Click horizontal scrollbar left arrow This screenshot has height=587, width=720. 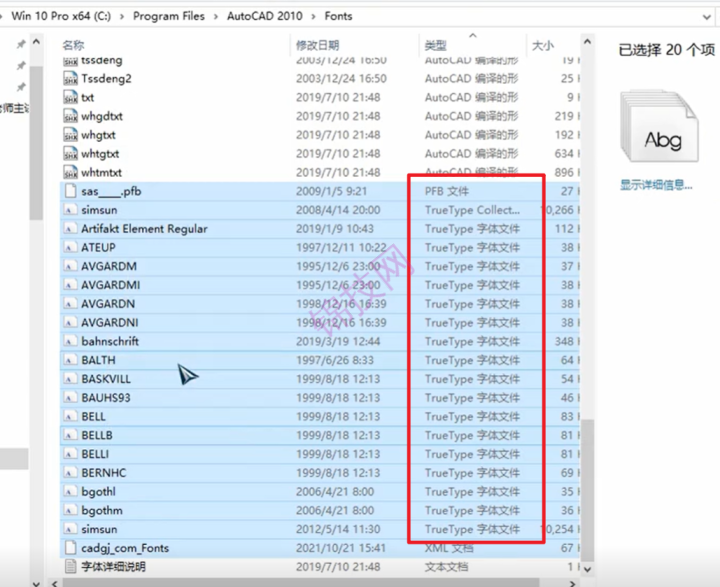55,583
